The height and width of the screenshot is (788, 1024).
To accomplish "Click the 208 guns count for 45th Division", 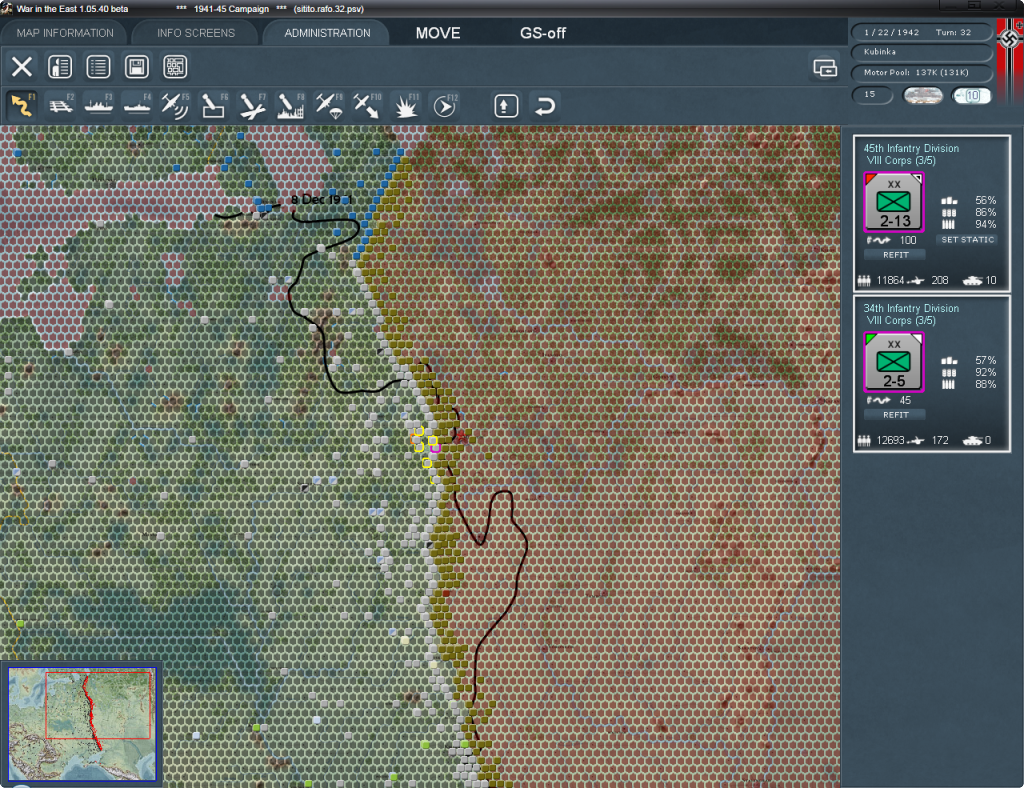I will pyautogui.click(x=940, y=281).
